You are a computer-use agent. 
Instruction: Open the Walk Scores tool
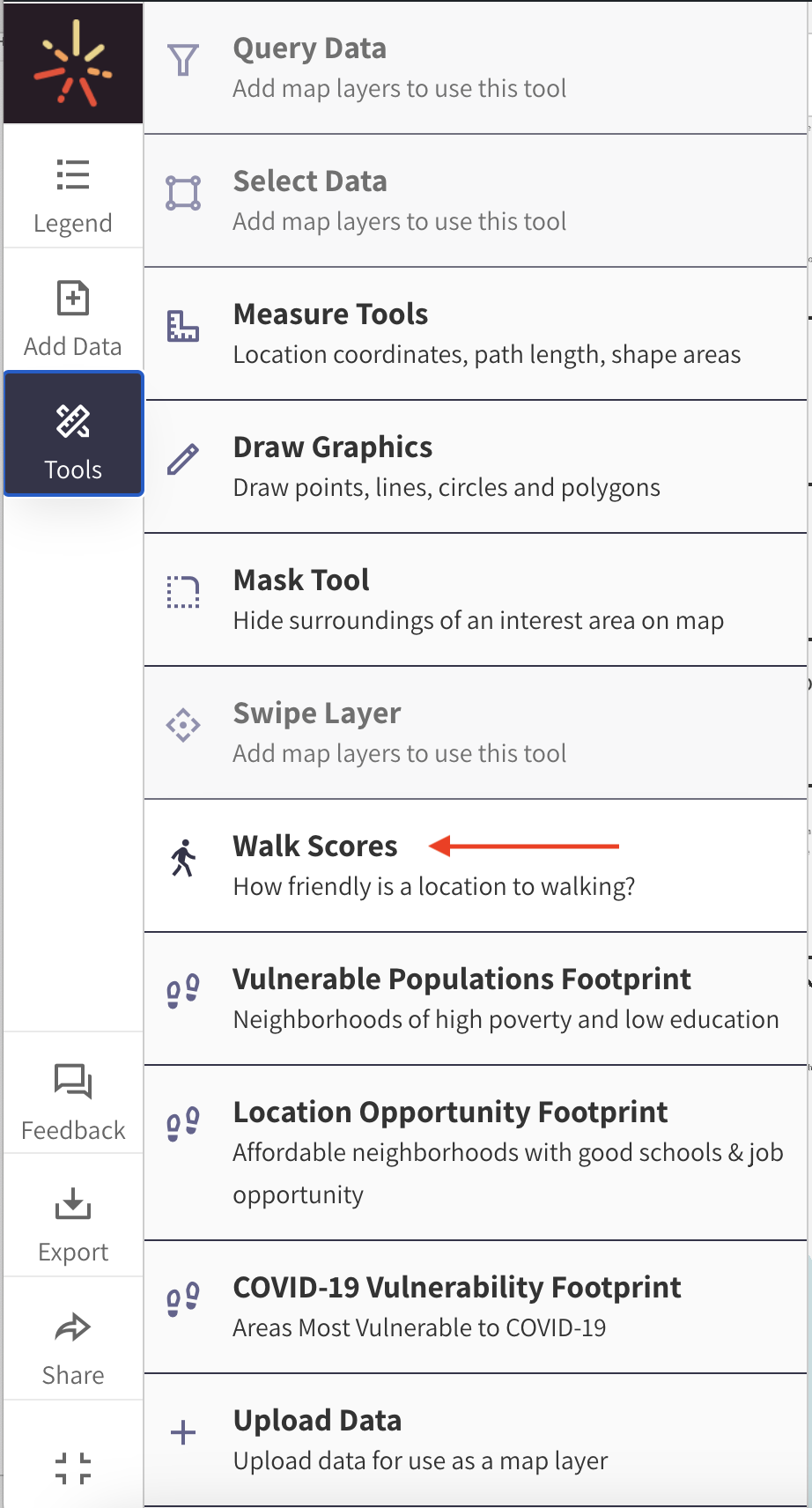click(x=315, y=846)
